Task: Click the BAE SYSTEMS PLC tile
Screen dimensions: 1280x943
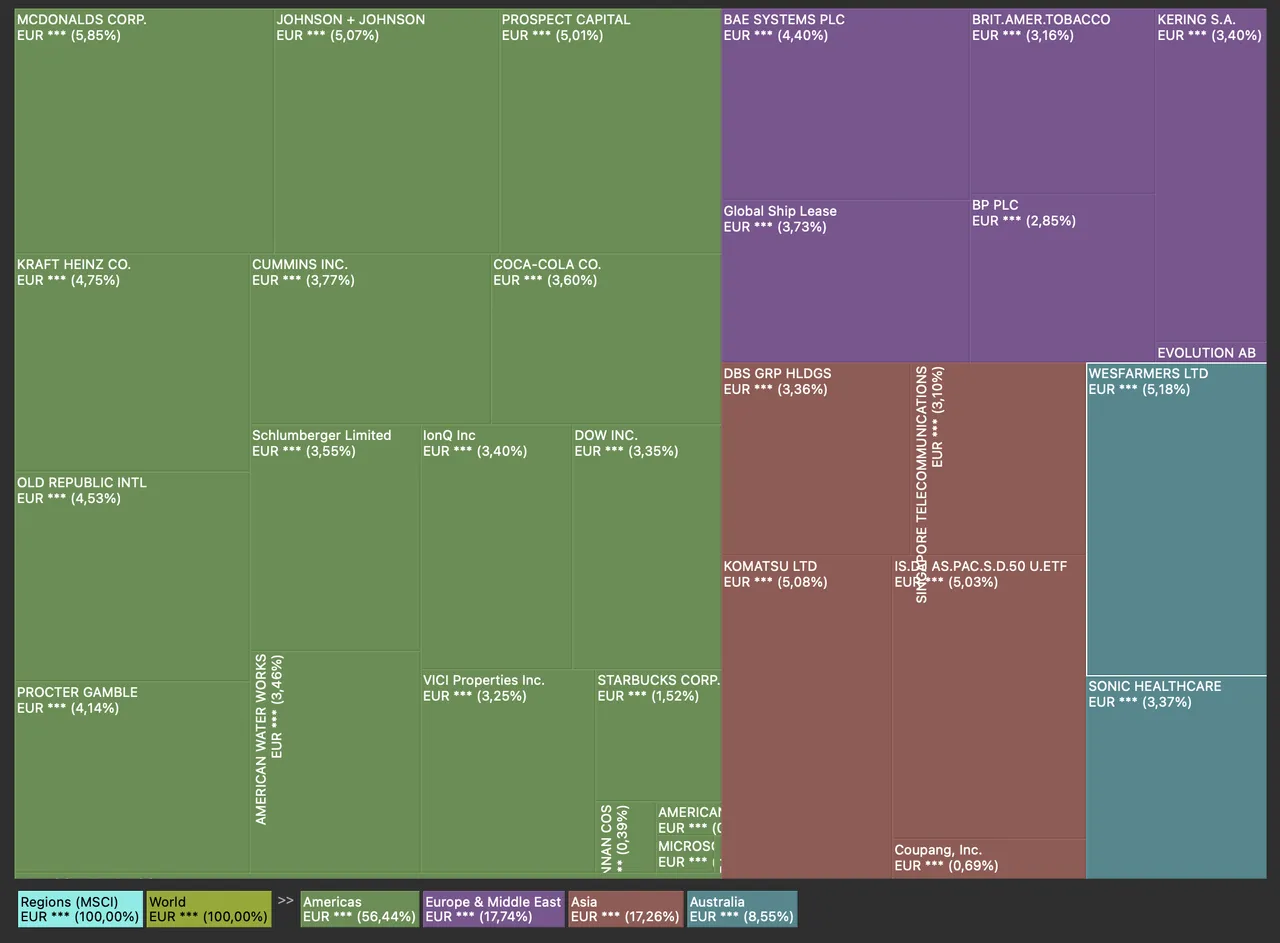Action: click(845, 104)
